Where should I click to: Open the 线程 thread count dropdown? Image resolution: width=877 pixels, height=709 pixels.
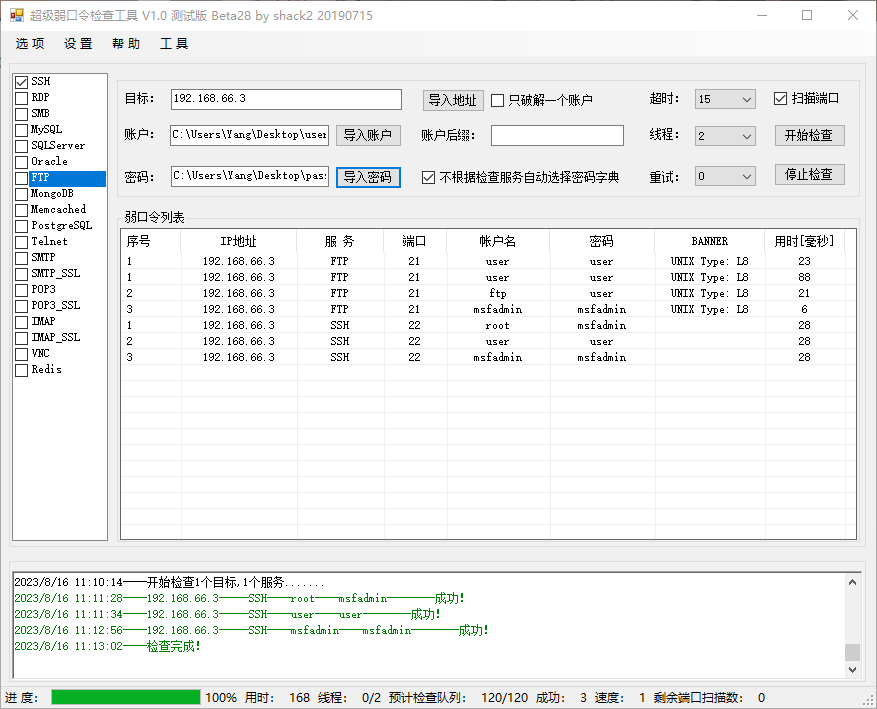click(746, 136)
